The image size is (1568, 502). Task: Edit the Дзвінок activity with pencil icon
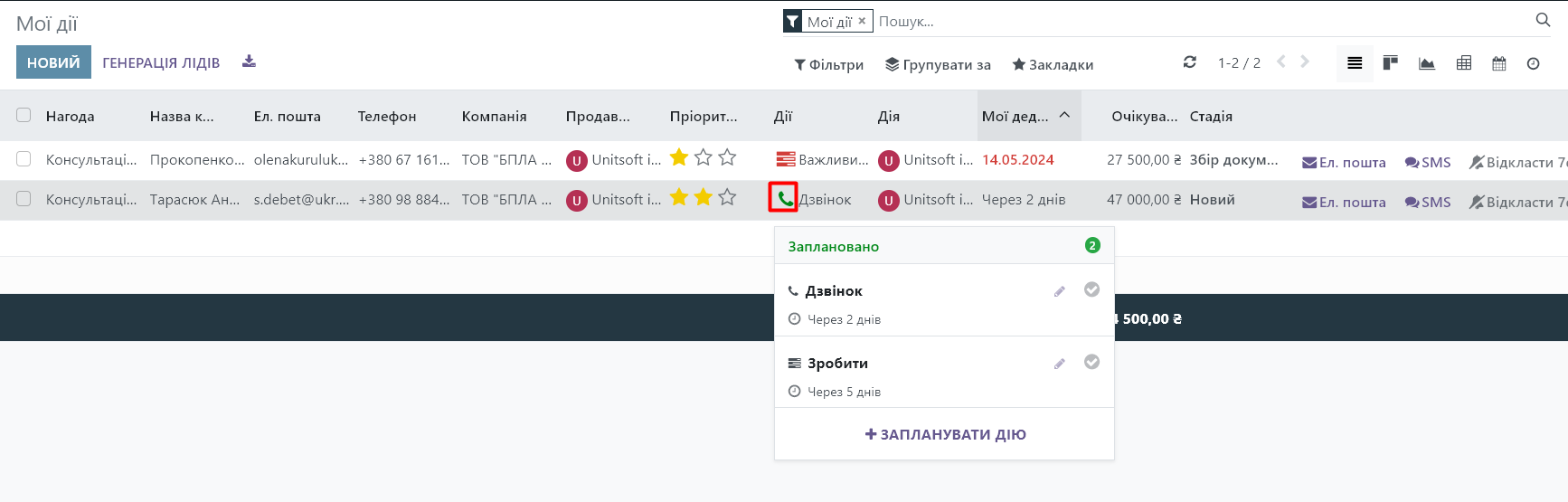[1059, 291]
